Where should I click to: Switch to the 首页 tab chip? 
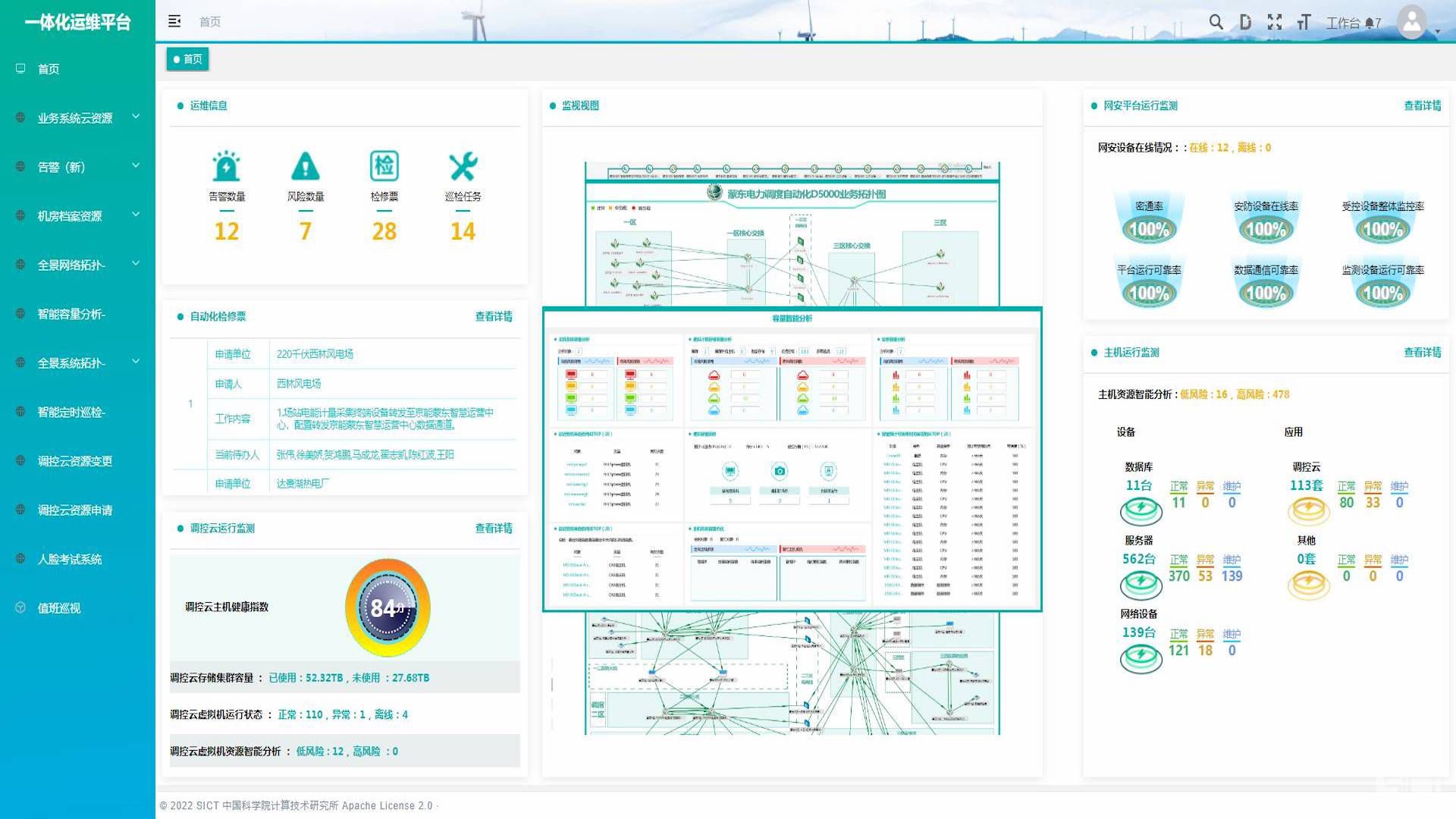[x=187, y=59]
